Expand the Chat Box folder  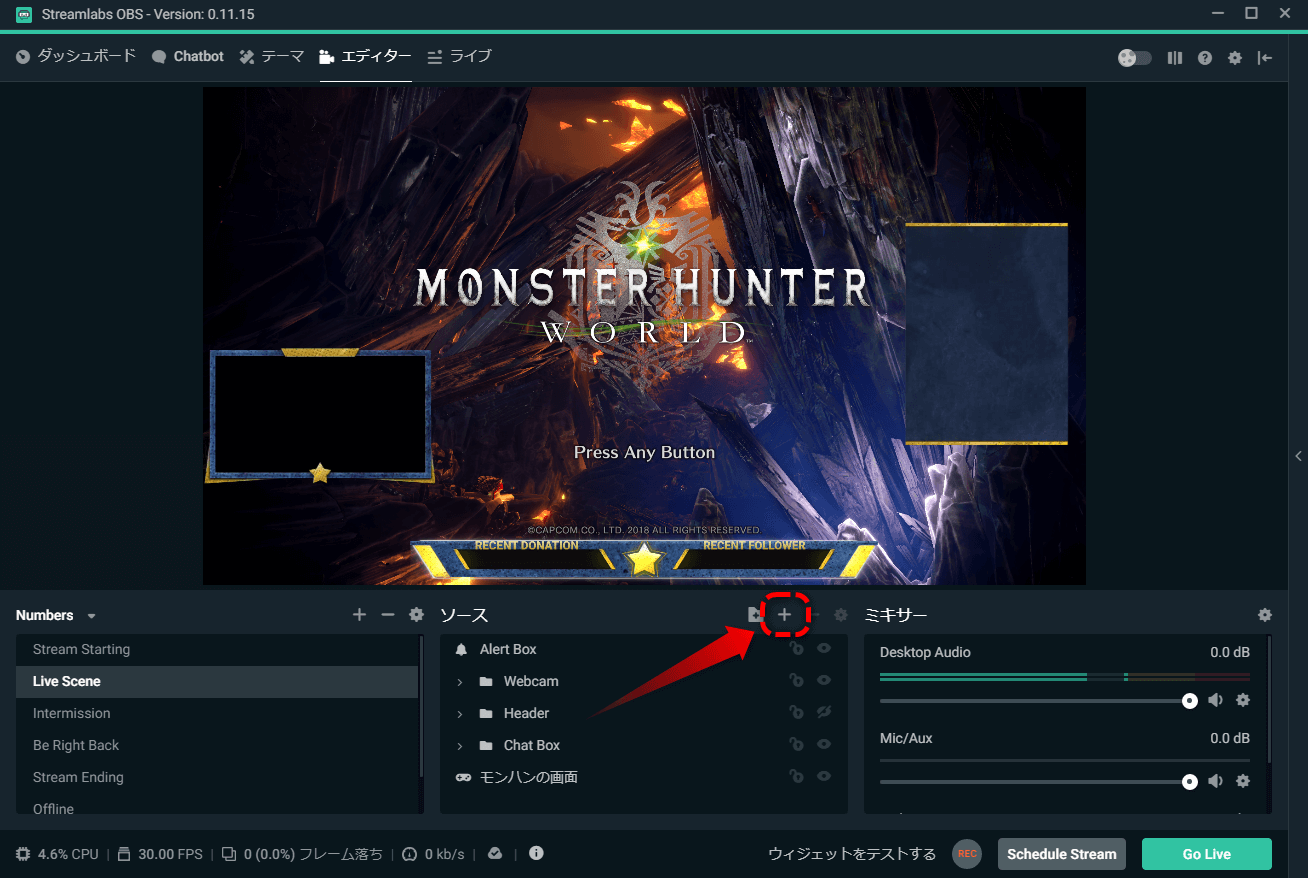click(460, 746)
